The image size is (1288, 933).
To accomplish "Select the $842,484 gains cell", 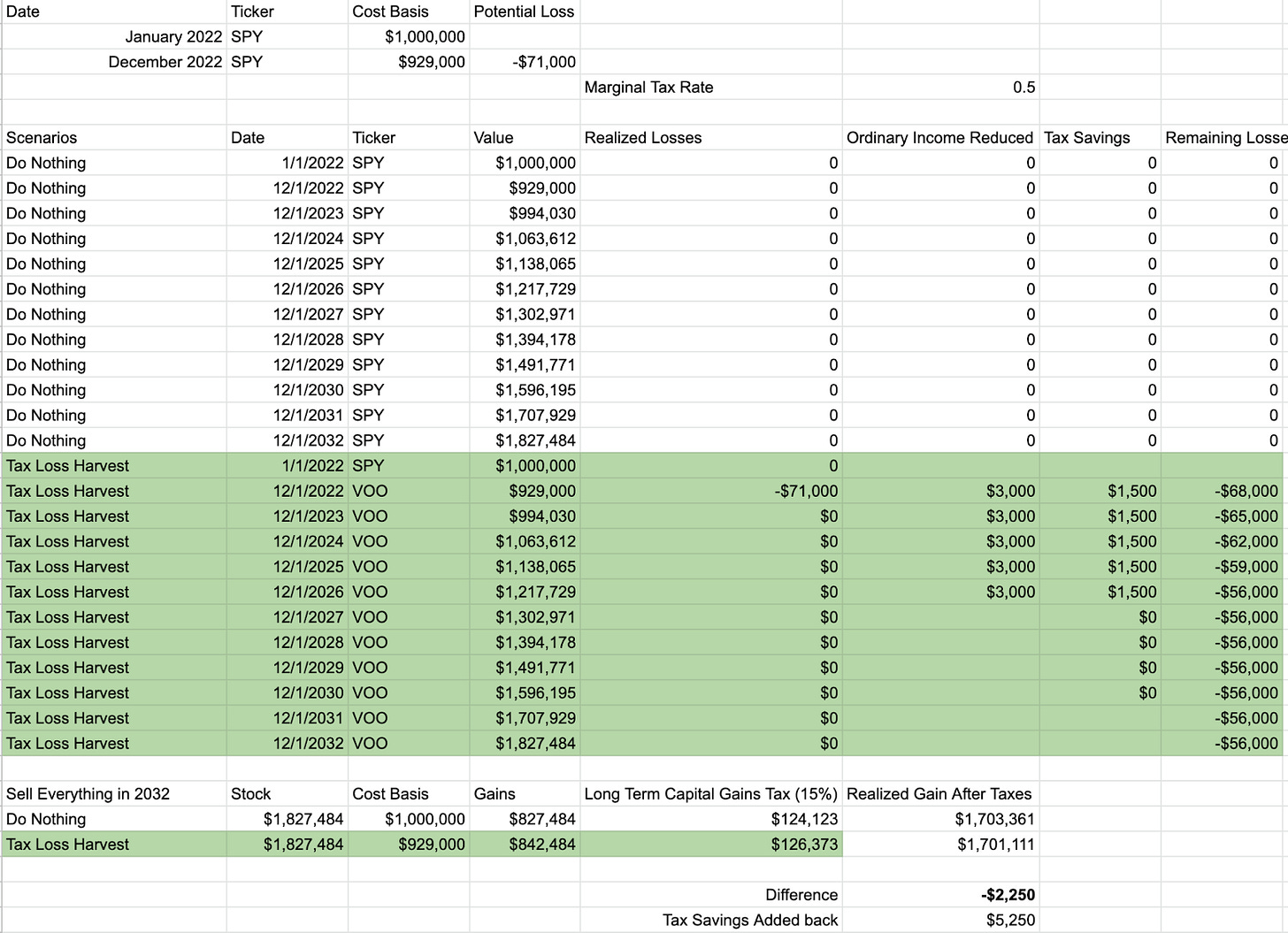I will pyautogui.click(x=525, y=845).
